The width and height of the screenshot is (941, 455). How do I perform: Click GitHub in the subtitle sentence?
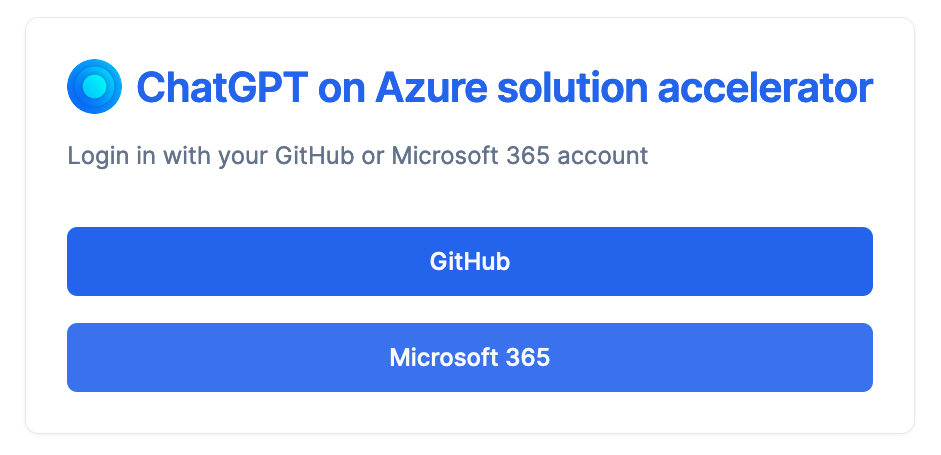pyautogui.click(x=314, y=155)
